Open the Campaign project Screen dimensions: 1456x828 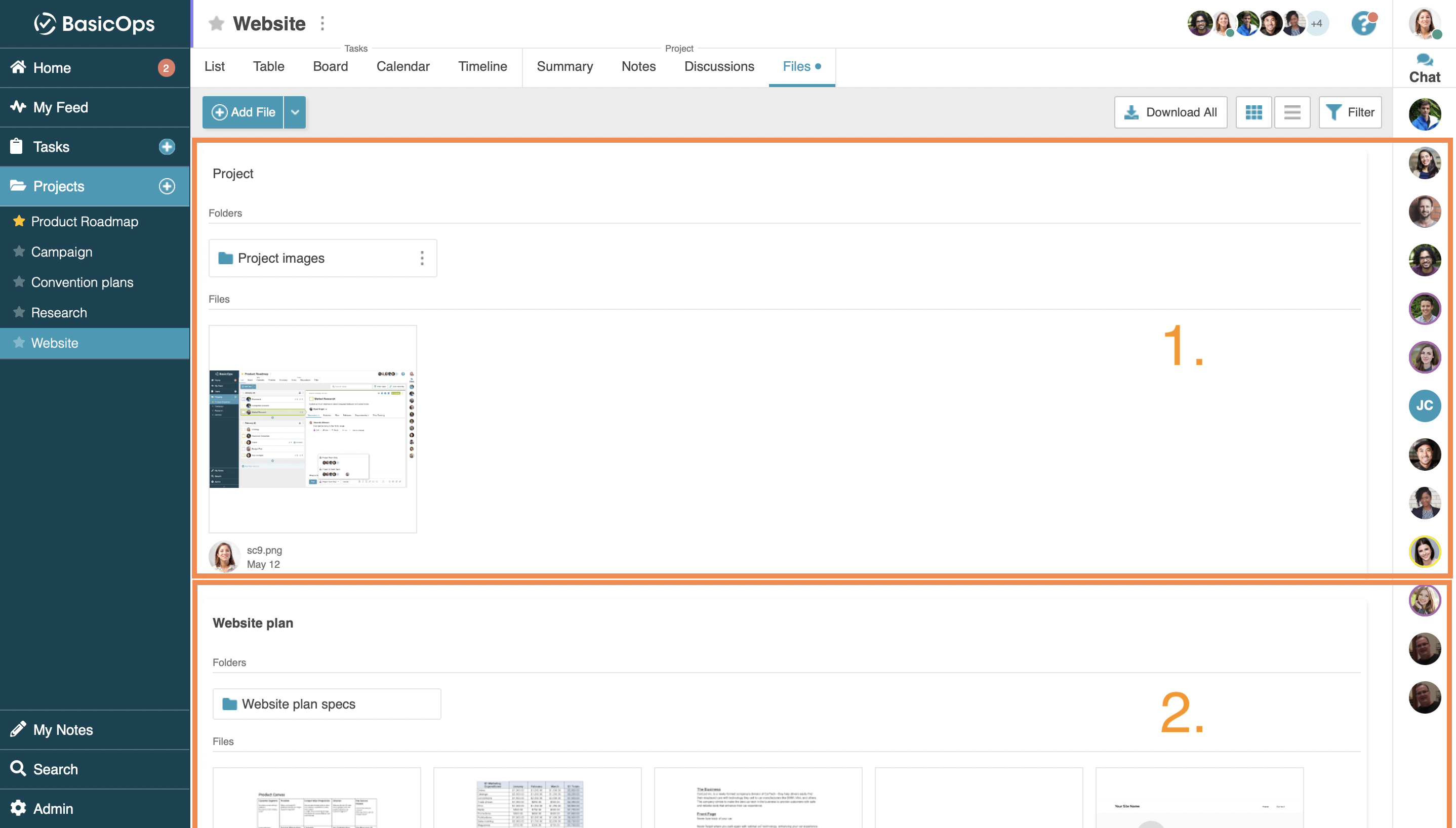(61, 252)
